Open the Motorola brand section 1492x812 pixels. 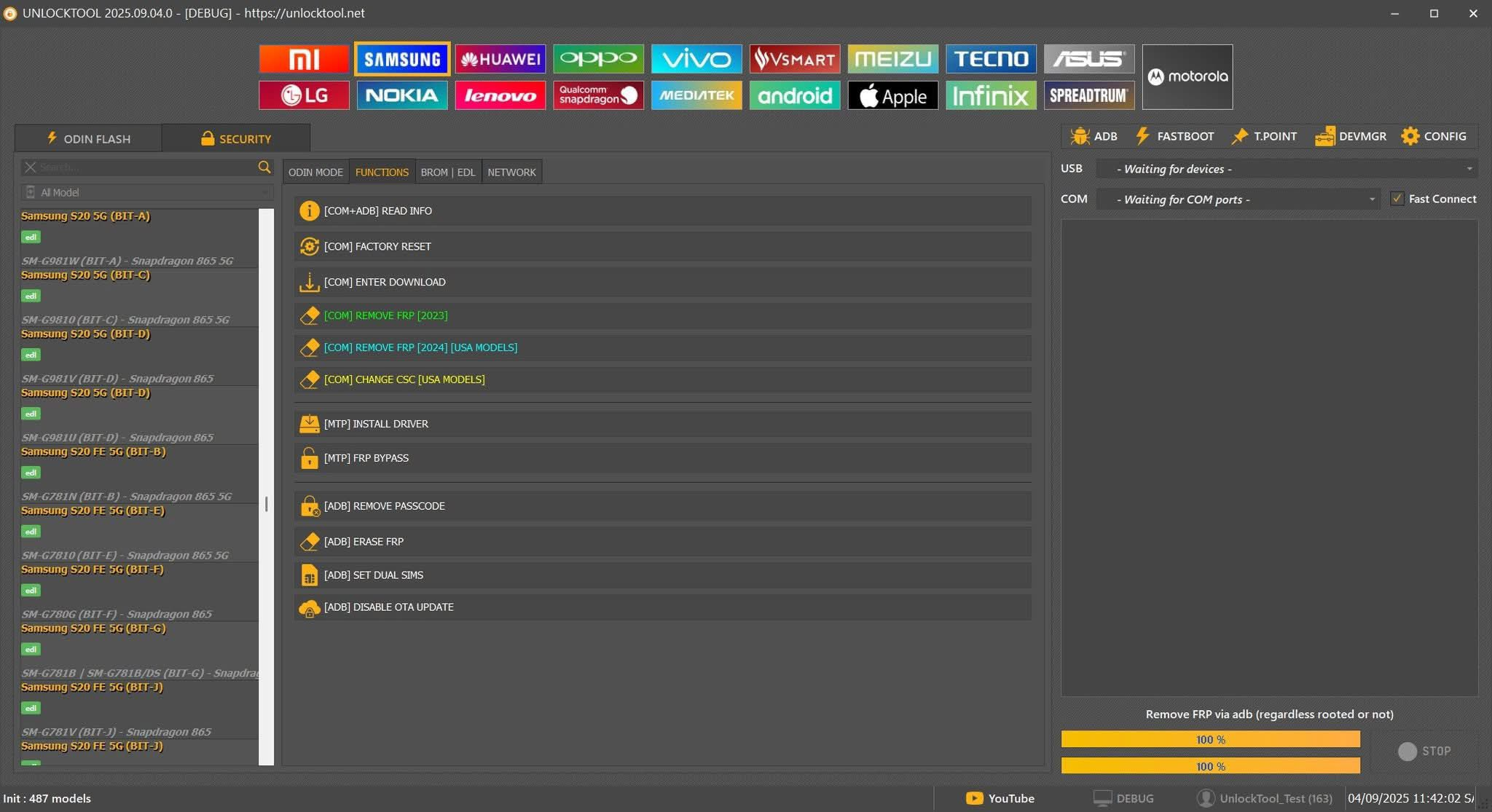click(1187, 76)
